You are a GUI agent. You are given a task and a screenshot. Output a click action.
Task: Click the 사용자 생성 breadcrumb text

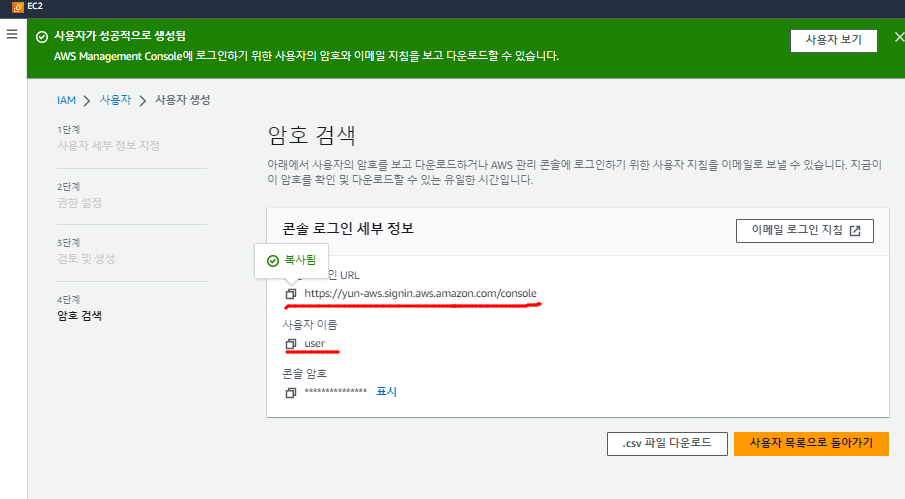coord(182,100)
